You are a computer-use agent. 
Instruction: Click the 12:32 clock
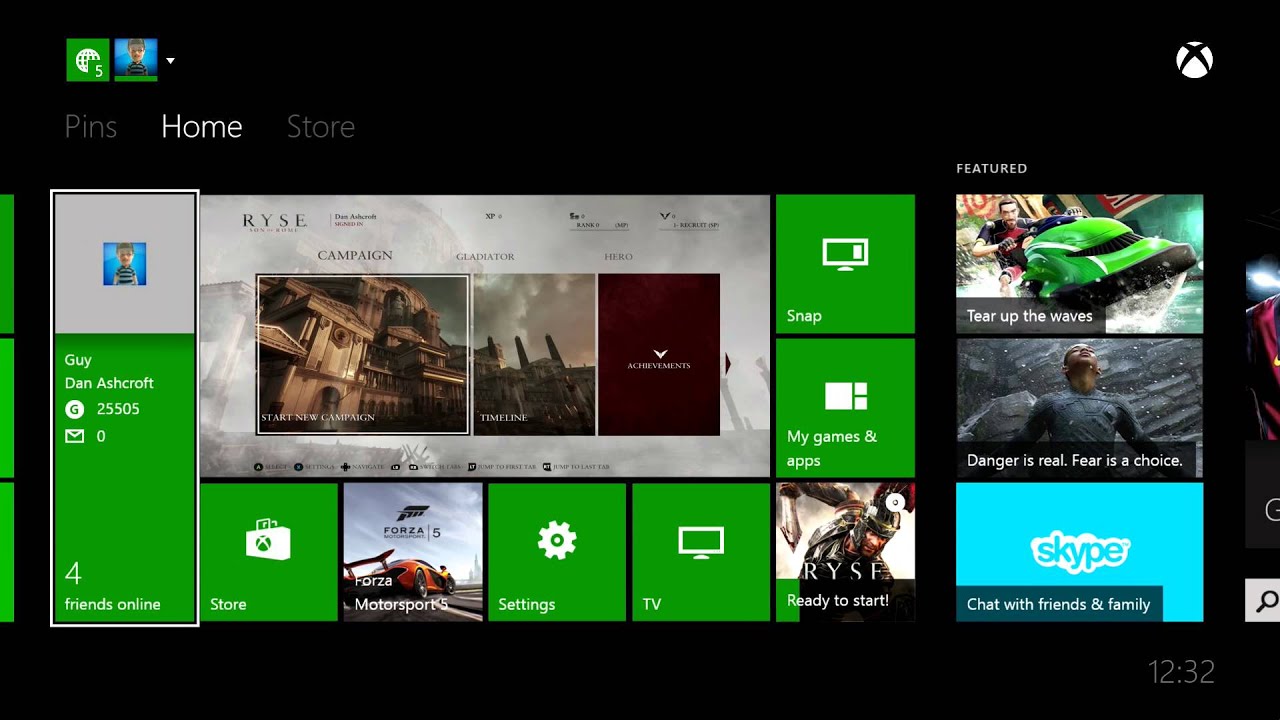click(x=1181, y=672)
